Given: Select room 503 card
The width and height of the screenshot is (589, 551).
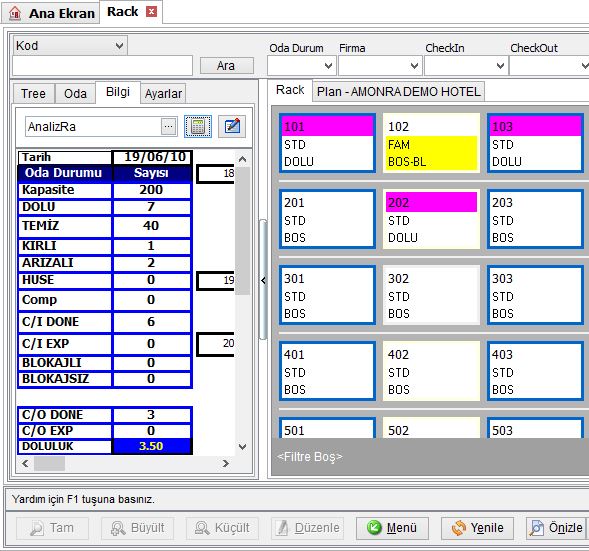Looking at the screenshot, I should (x=535, y=428).
